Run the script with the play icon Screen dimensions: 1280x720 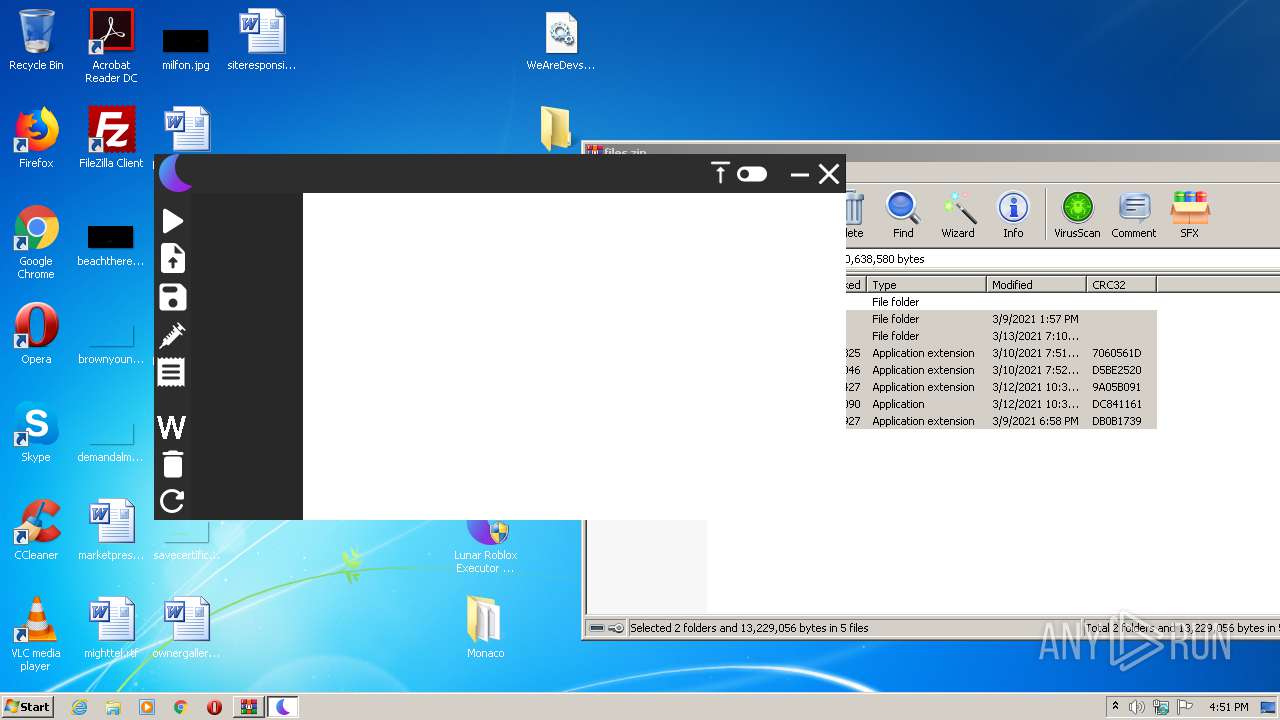point(173,221)
